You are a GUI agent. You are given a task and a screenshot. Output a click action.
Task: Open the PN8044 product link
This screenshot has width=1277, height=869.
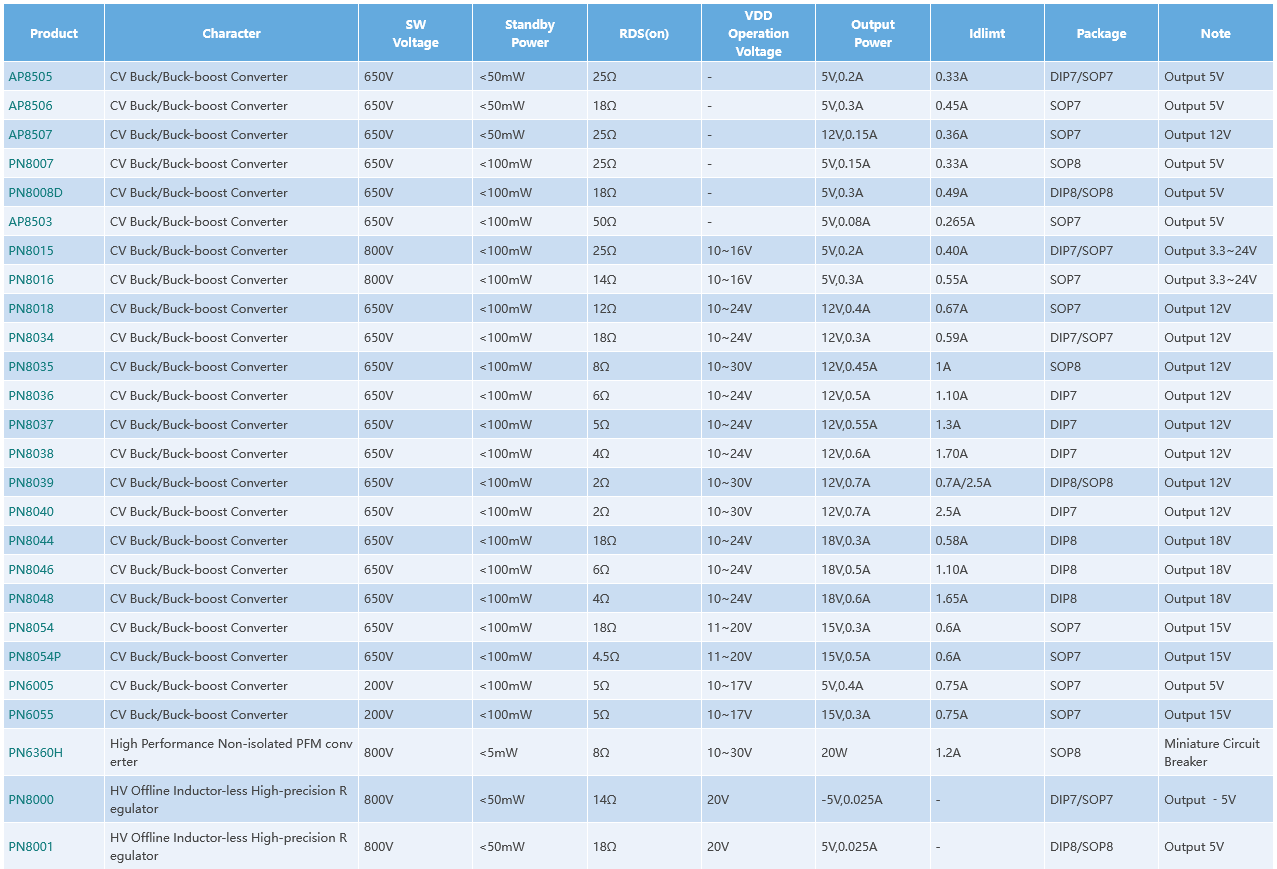[x=31, y=541]
